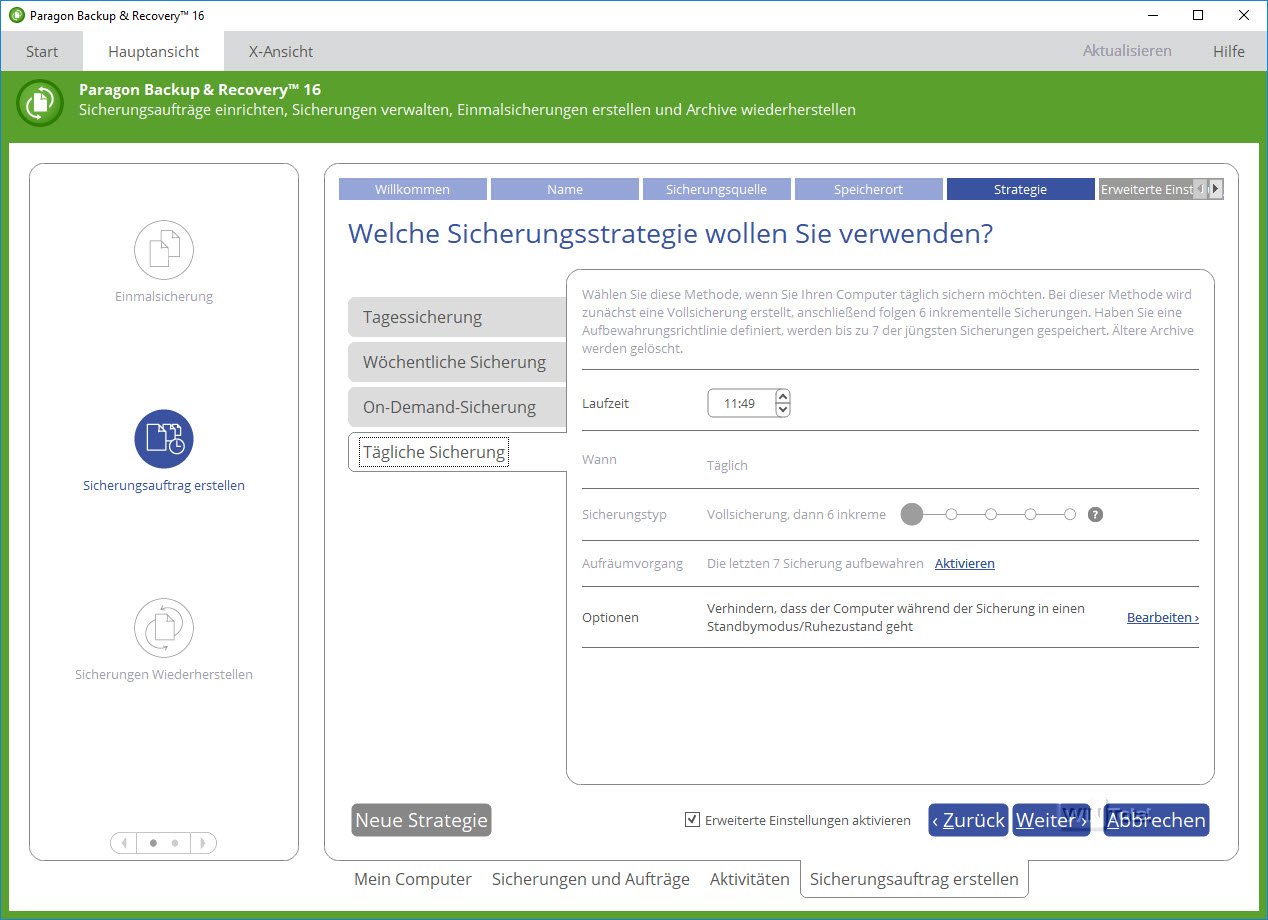
Task: Go to the Name wizard step
Action: (565, 189)
